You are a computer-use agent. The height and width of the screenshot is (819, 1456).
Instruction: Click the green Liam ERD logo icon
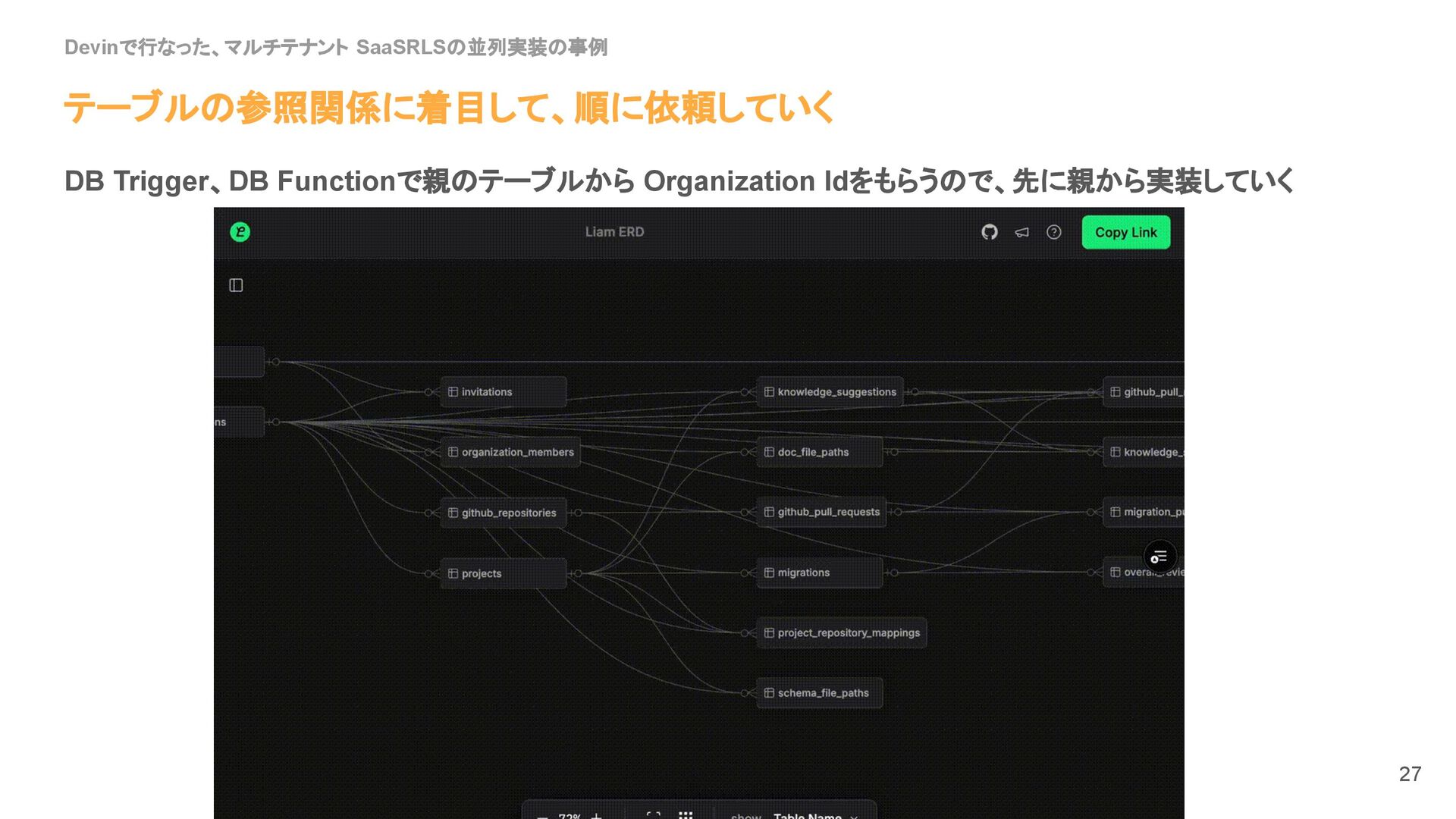point(240,232)
